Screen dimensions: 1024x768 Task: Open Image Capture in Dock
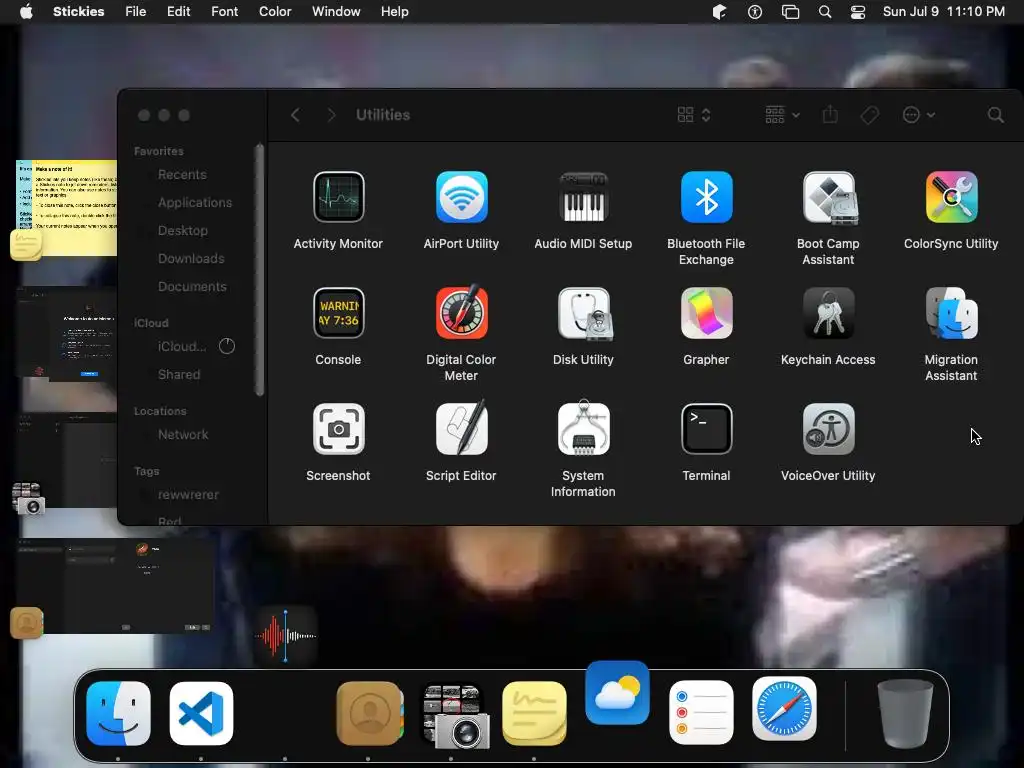click(x=453, y=714)
